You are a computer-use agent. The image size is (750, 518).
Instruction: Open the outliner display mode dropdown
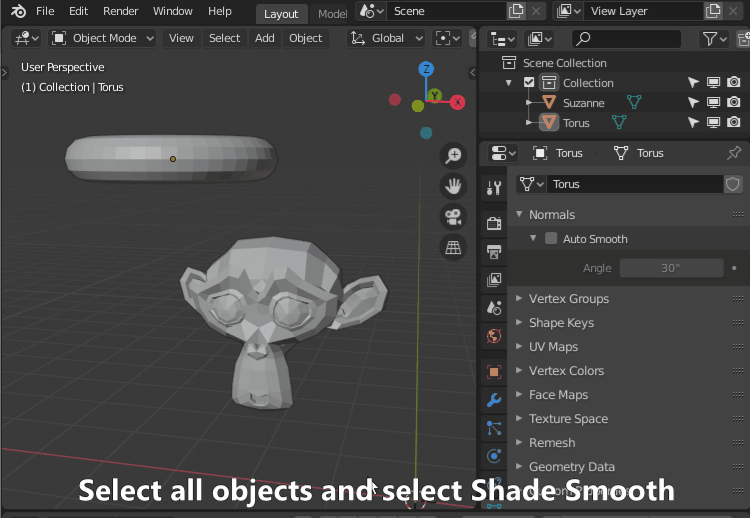539,39
